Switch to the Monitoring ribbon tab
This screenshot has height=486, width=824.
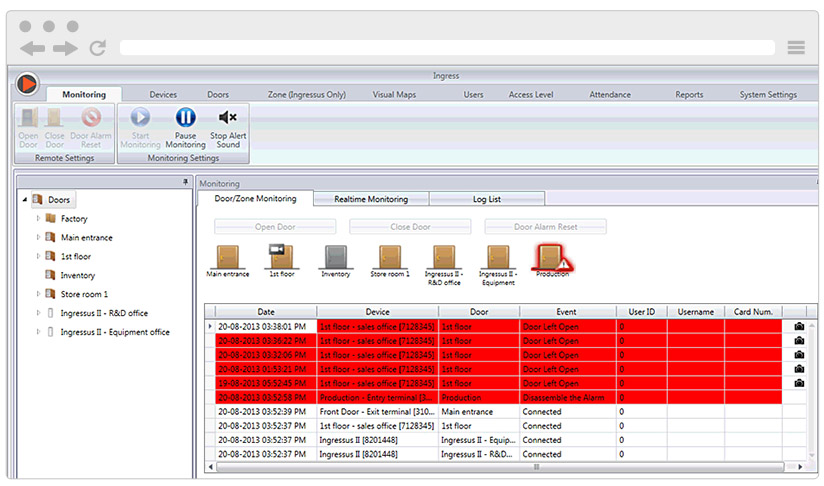84,95
